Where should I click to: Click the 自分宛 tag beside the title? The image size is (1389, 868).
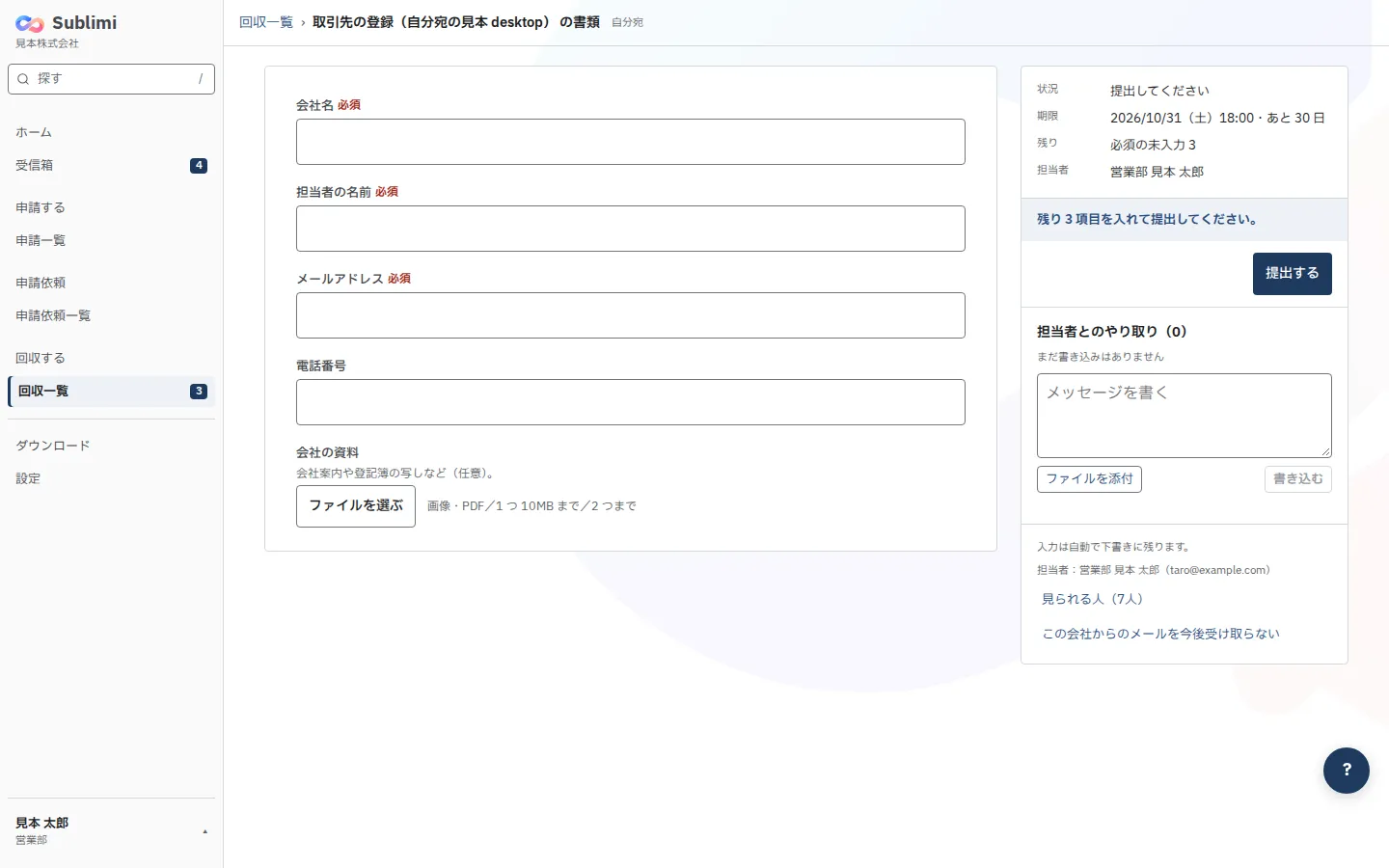627,22
